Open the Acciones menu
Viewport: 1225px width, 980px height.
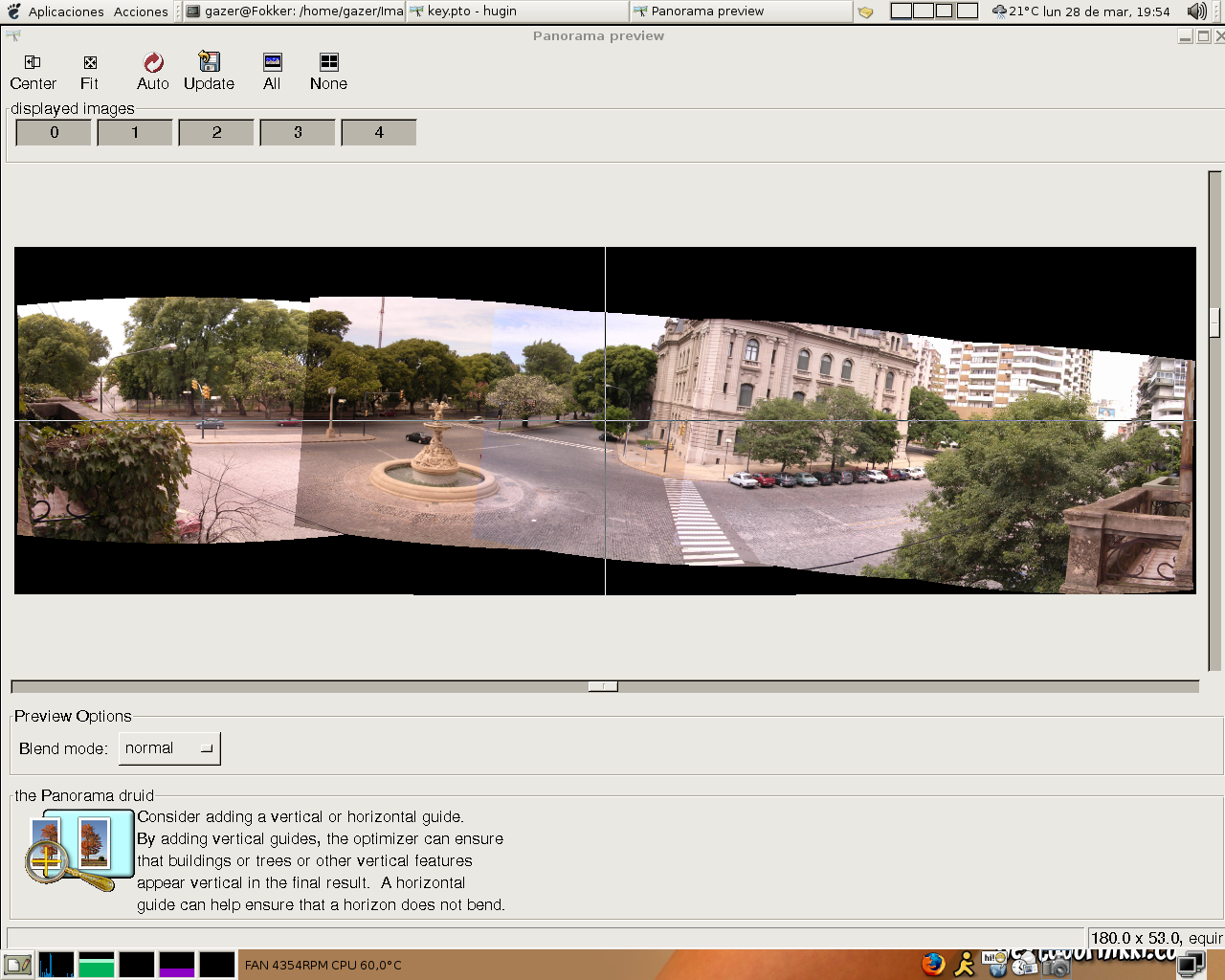pyautogui.click(x=141, y=11)
